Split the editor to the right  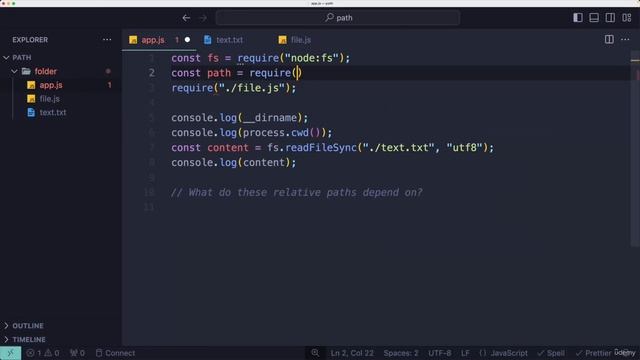click(x=609, y=39)
